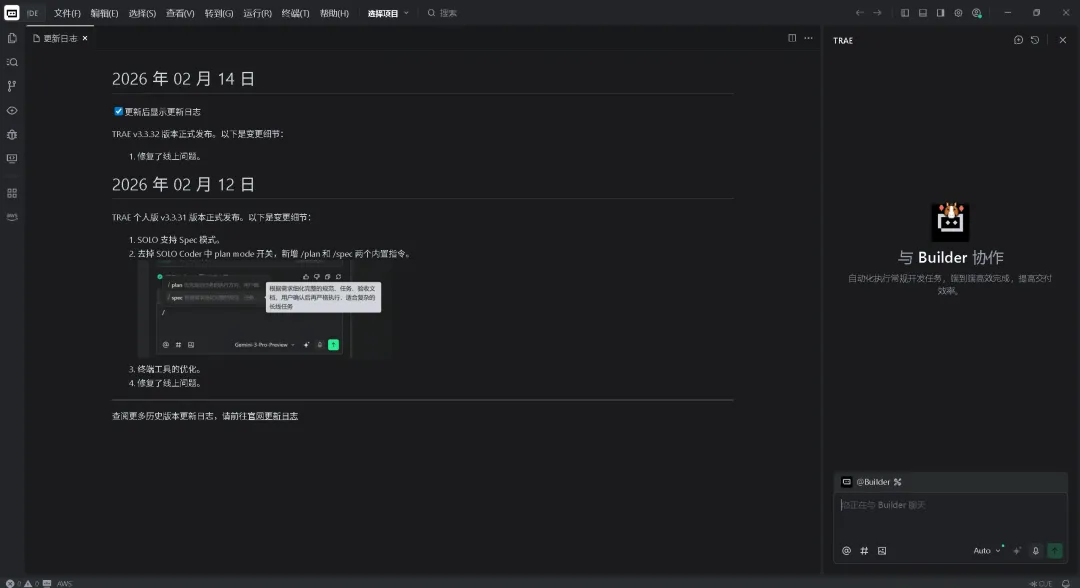Click the TRAE logo in title bar

(12, 13)
